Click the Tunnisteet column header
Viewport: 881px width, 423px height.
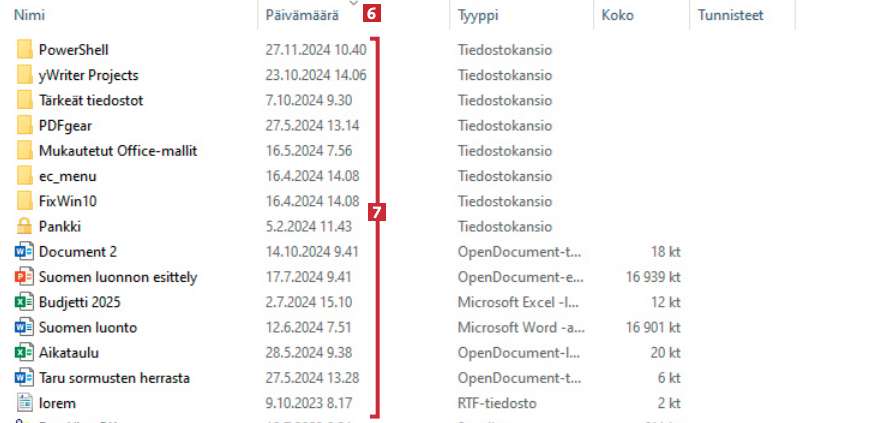[730, 16]
